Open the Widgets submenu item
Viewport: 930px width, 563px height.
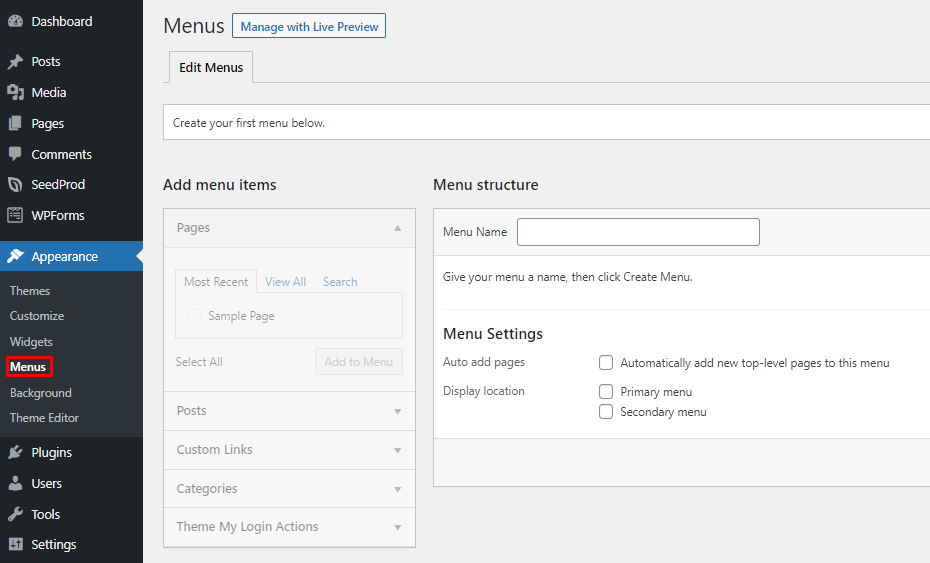tap(31, 342)
